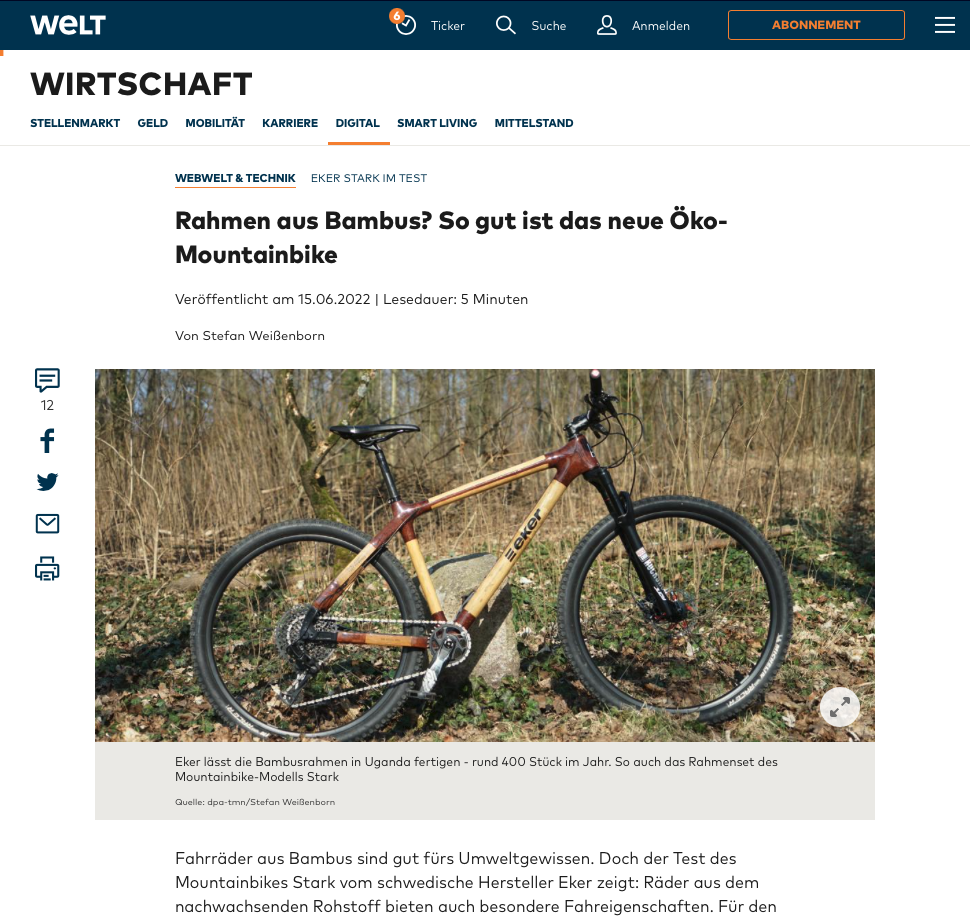Follow the WEBWELT & TECHNIK link

click(x=235, y=178)
